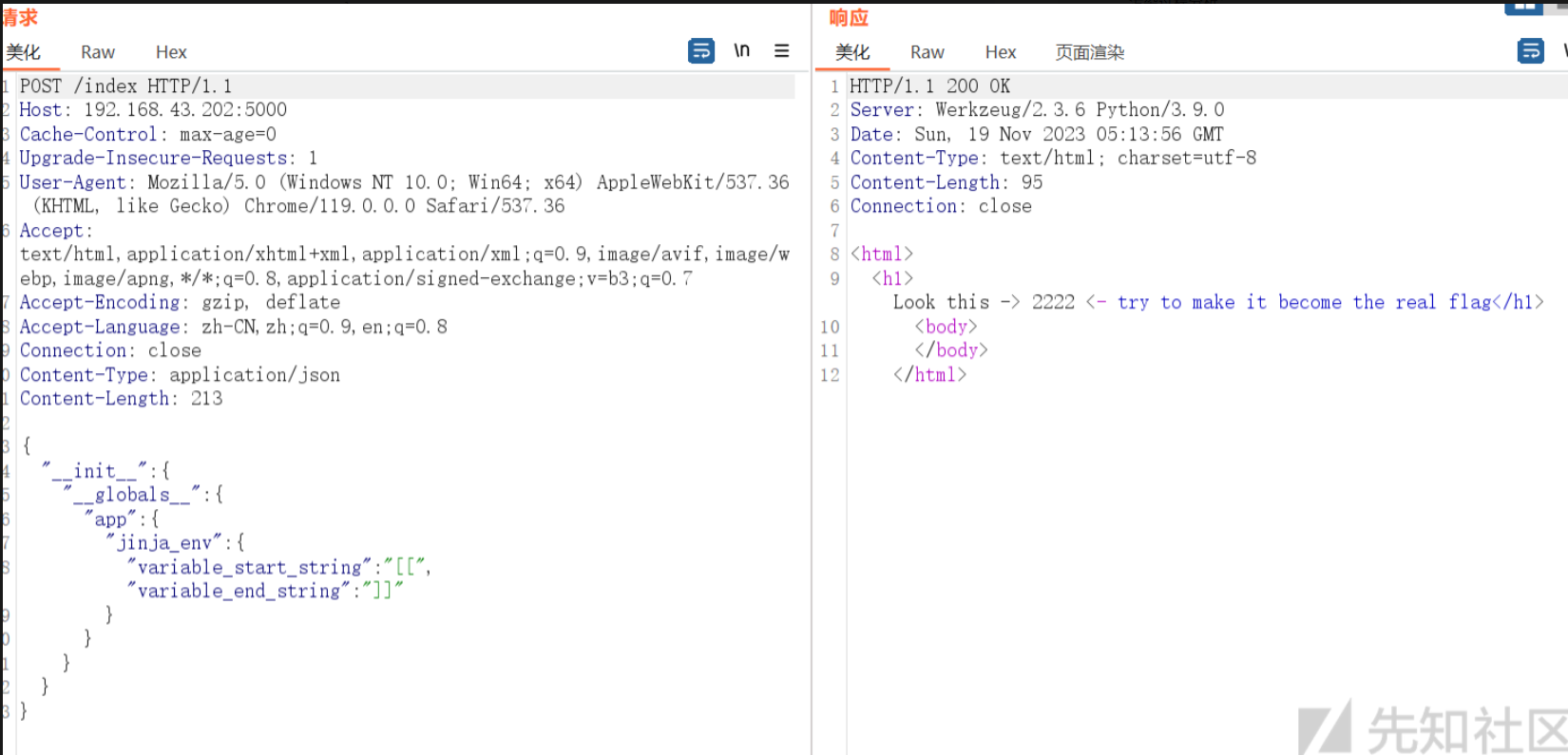Click Connection: close in response
1568x755 pixels.
(941, 206)
